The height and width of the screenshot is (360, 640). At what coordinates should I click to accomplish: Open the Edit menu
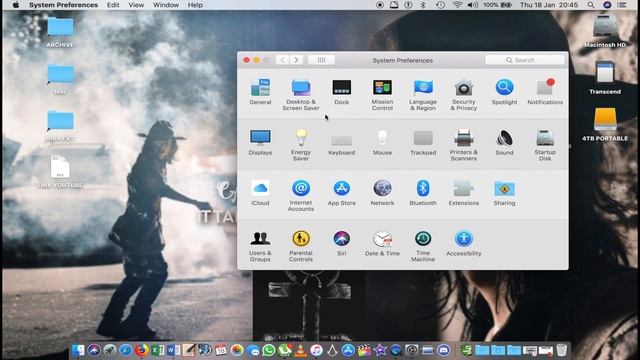point(113,5)
